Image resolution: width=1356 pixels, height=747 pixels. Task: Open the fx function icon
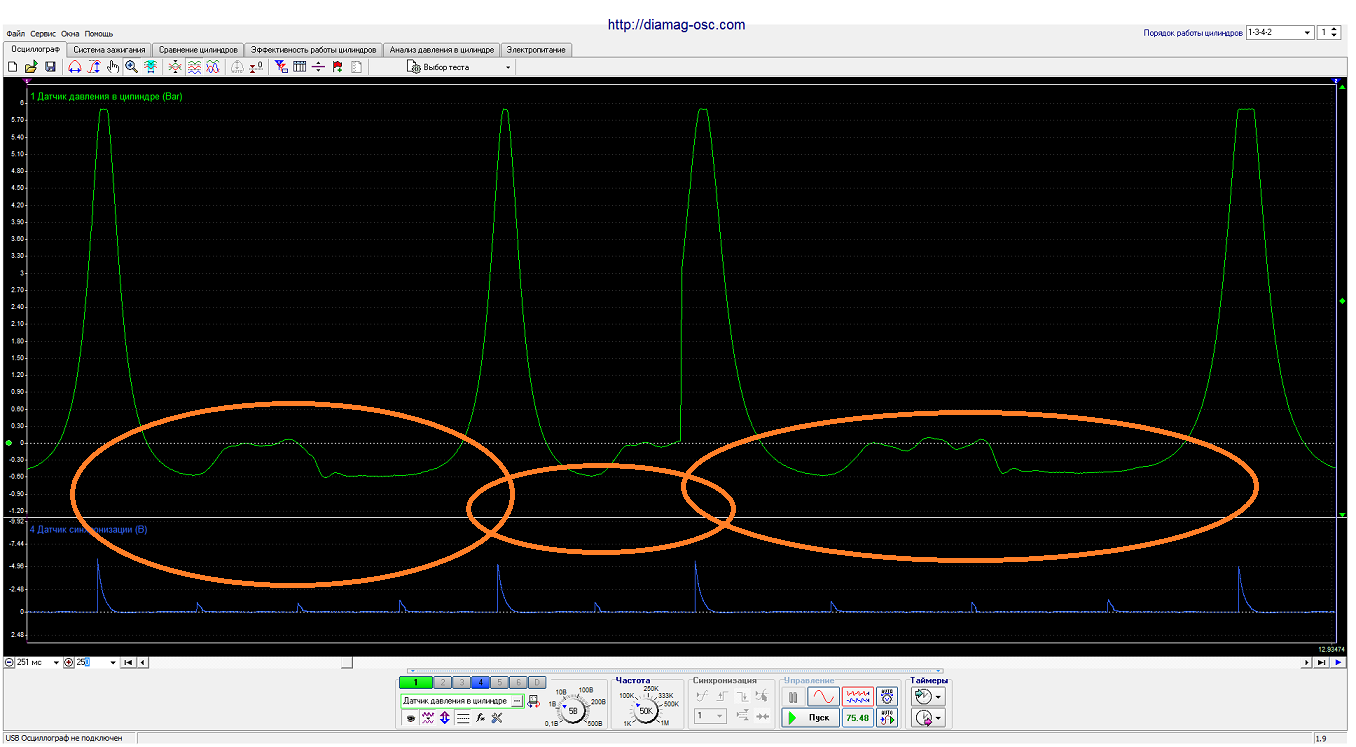pyautogui.click(x=480, y=718)
